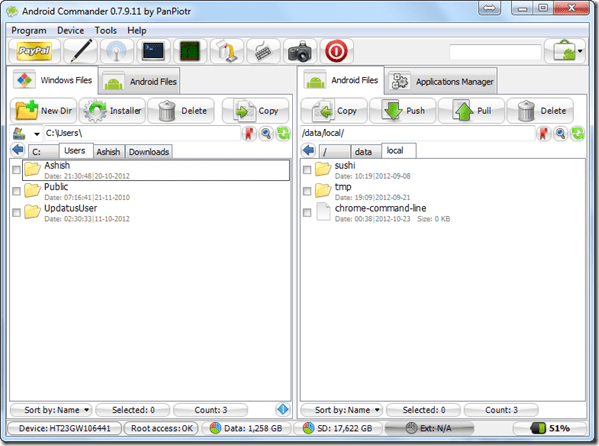Open the Help menu
The image size is (599, 446).
tap(136, 31)
